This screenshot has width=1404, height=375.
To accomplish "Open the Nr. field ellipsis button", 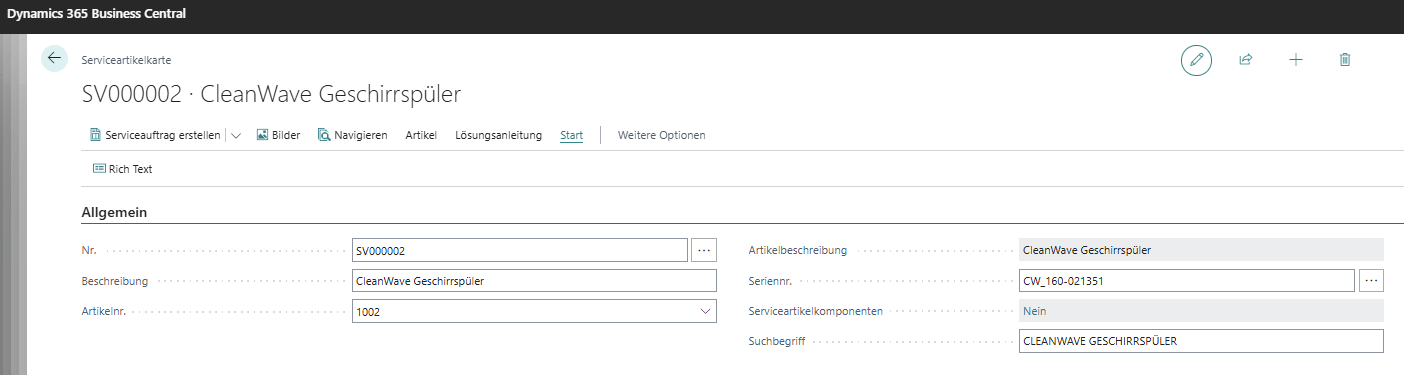I will click(x=704, y=250).
